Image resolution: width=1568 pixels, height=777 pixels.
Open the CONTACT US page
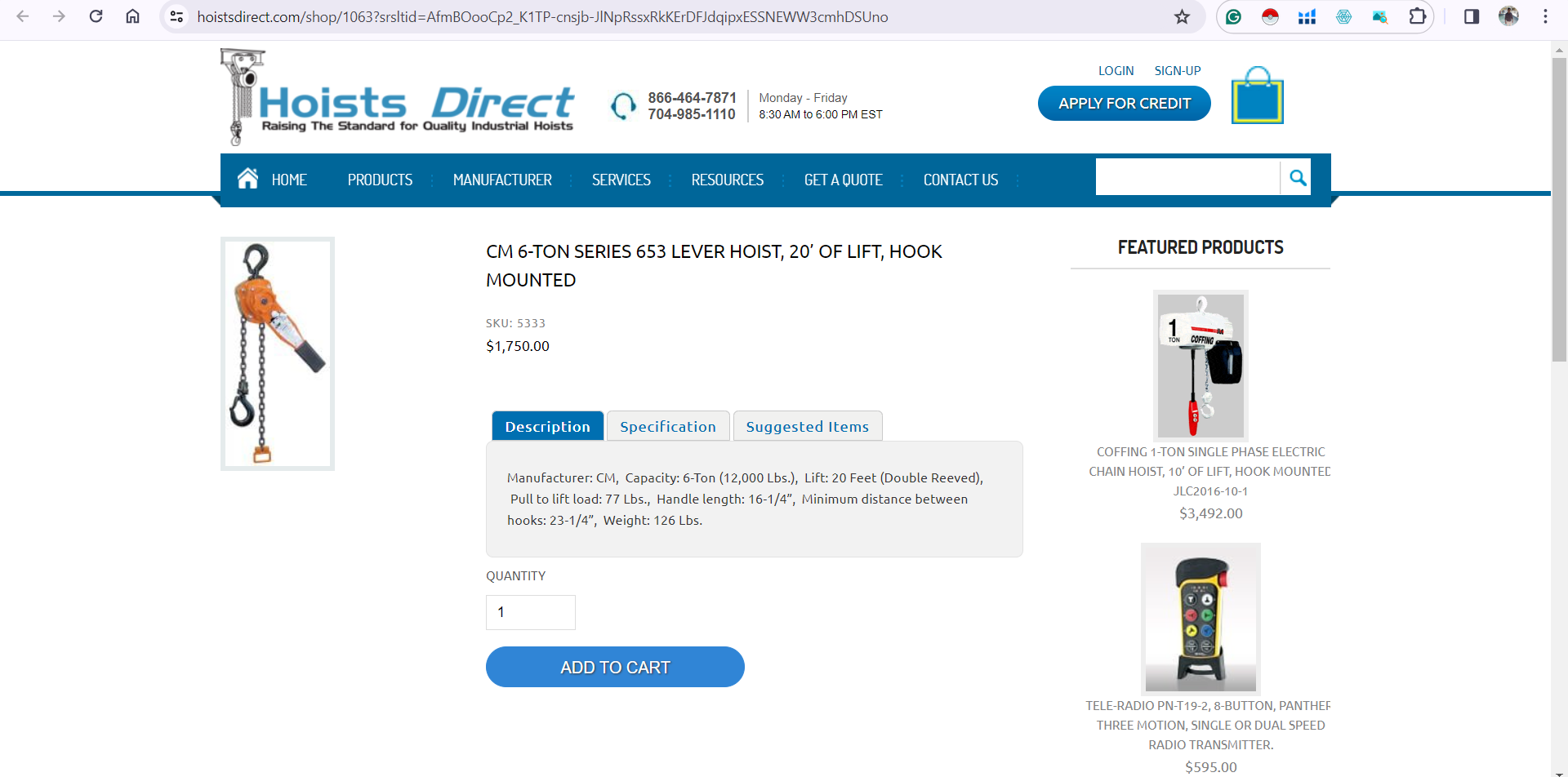[x=960, y=180]
